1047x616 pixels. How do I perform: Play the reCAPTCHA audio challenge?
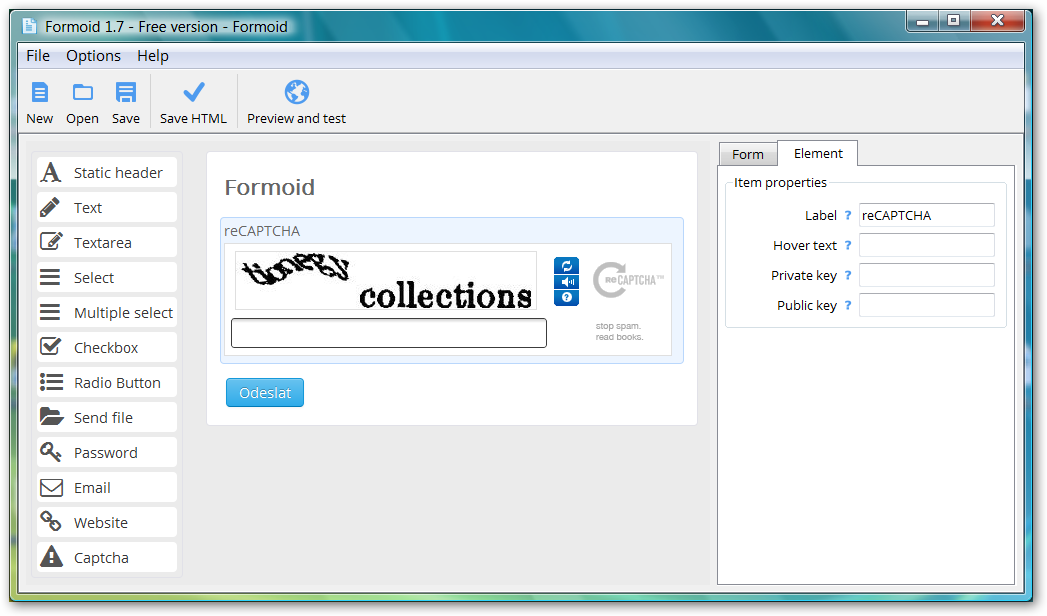click(566, 282)
